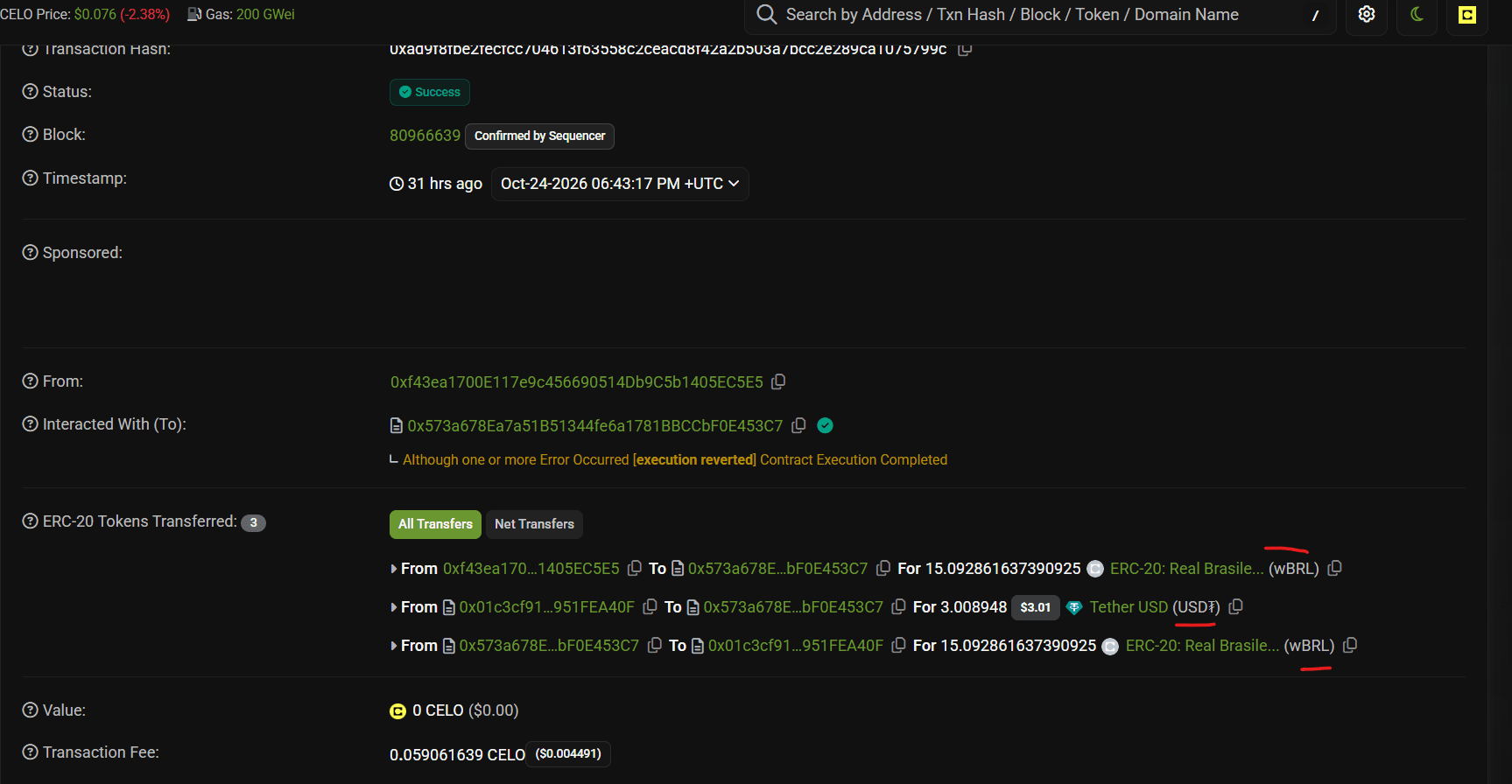Image resolution: width=1512 pixels, height=784 pixels.
Task: Open the Gas 200 GWei tracker link
Action: [x=265, y=14]
